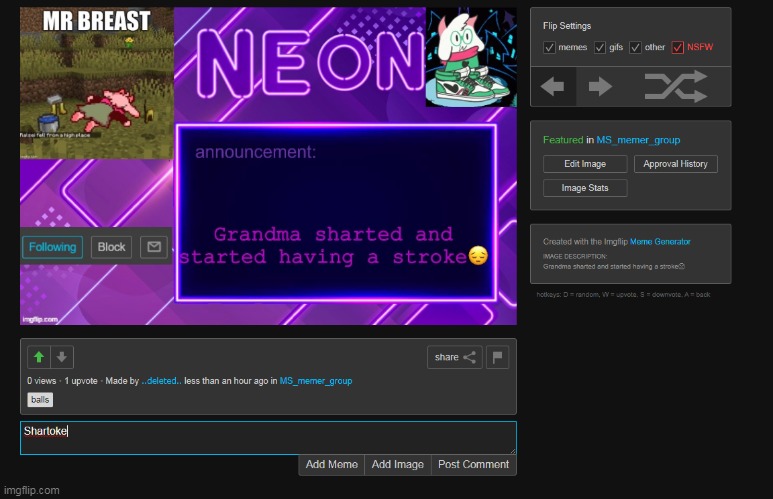View Approval History

coord(675,164)
